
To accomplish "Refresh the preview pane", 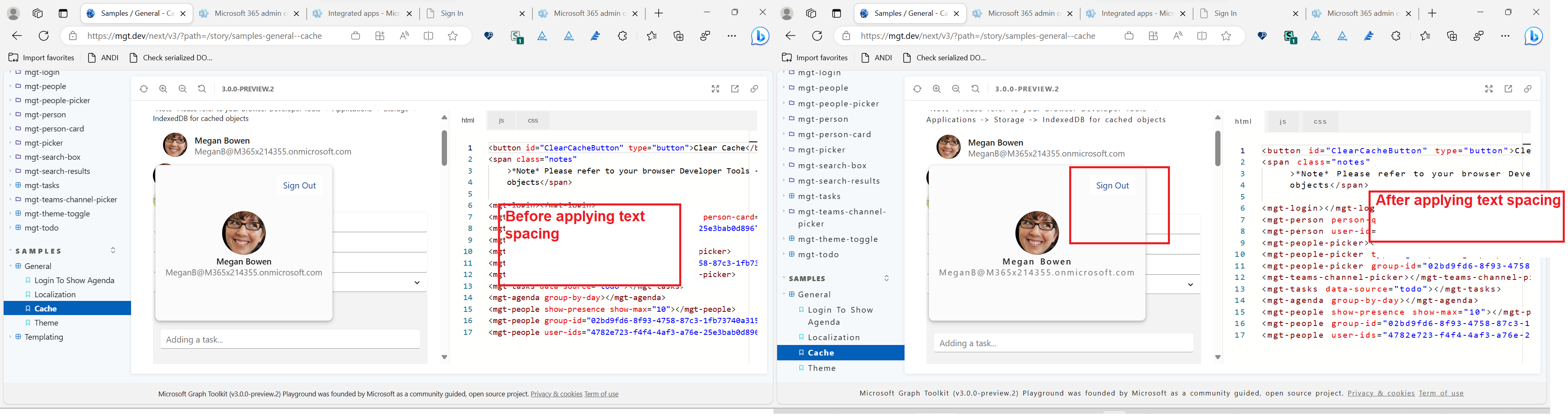I will point(144,88).
